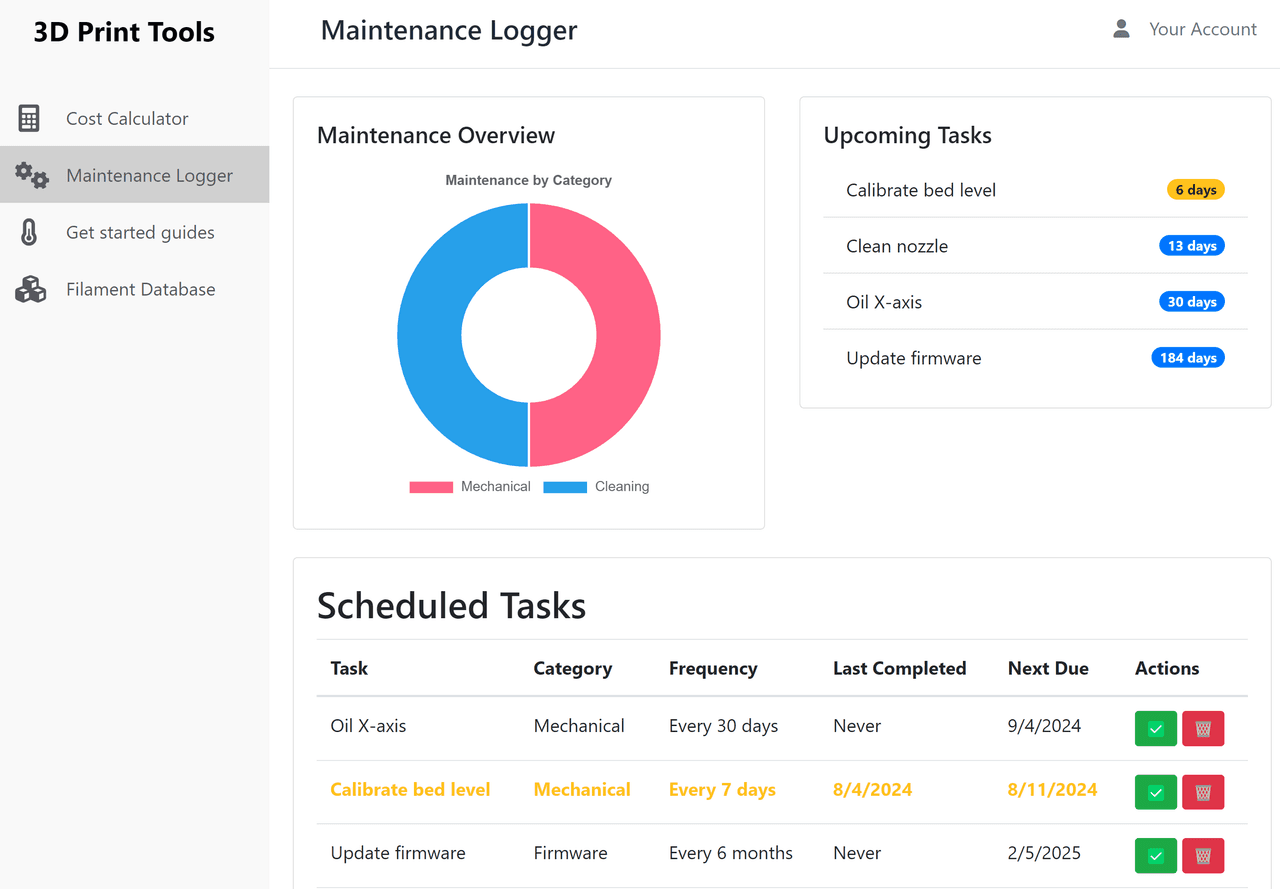Open Your Account link
This screenshot has height=889, width=1280.
click(1202, 29)
